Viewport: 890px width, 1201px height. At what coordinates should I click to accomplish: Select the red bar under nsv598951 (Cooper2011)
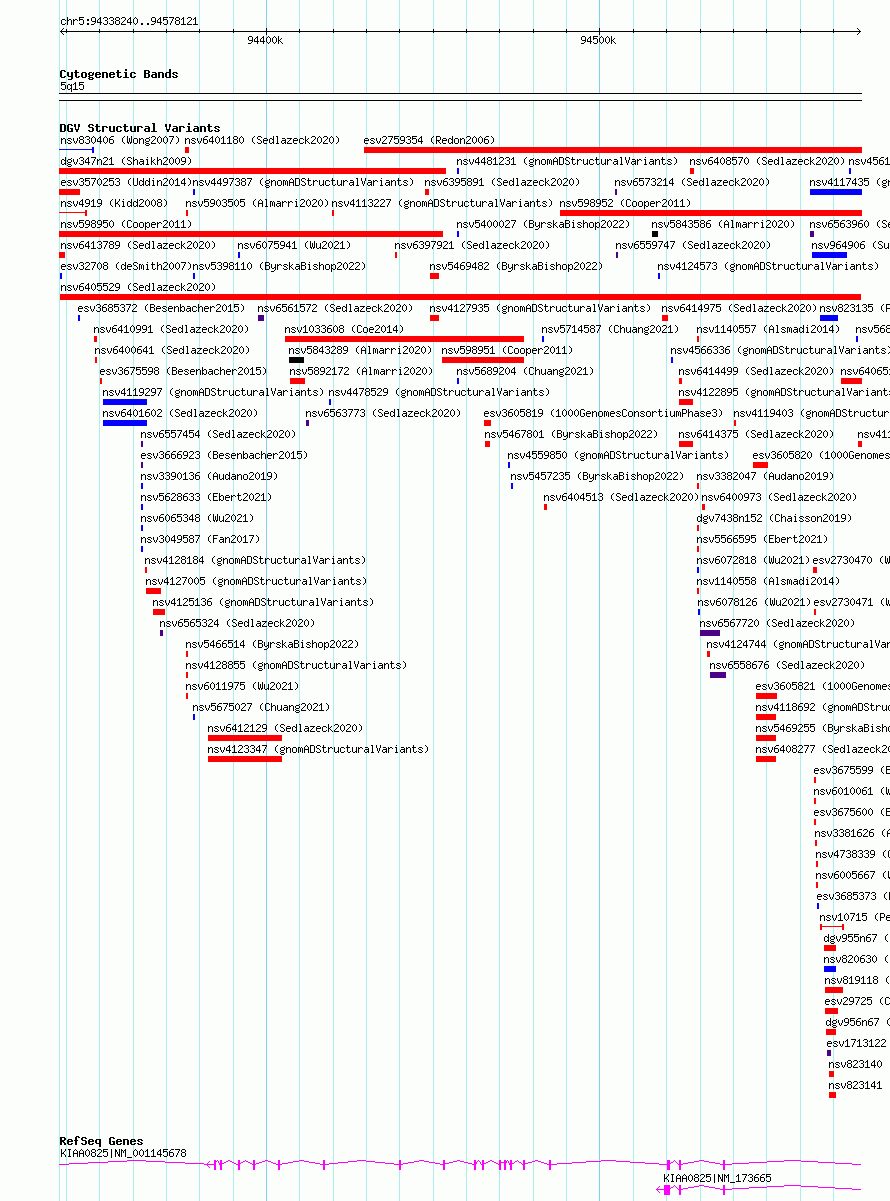(483, 360)
